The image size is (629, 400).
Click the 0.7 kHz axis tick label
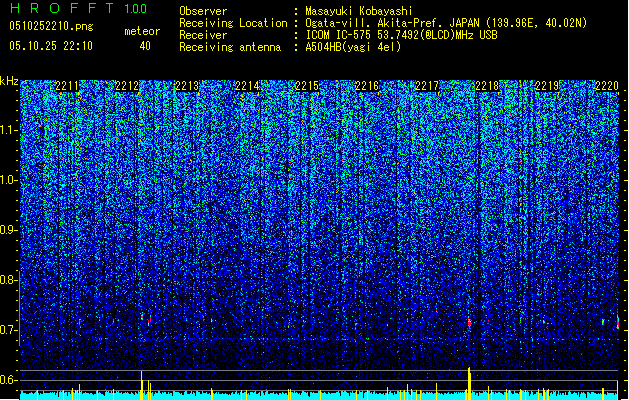[x=8, y=330]
